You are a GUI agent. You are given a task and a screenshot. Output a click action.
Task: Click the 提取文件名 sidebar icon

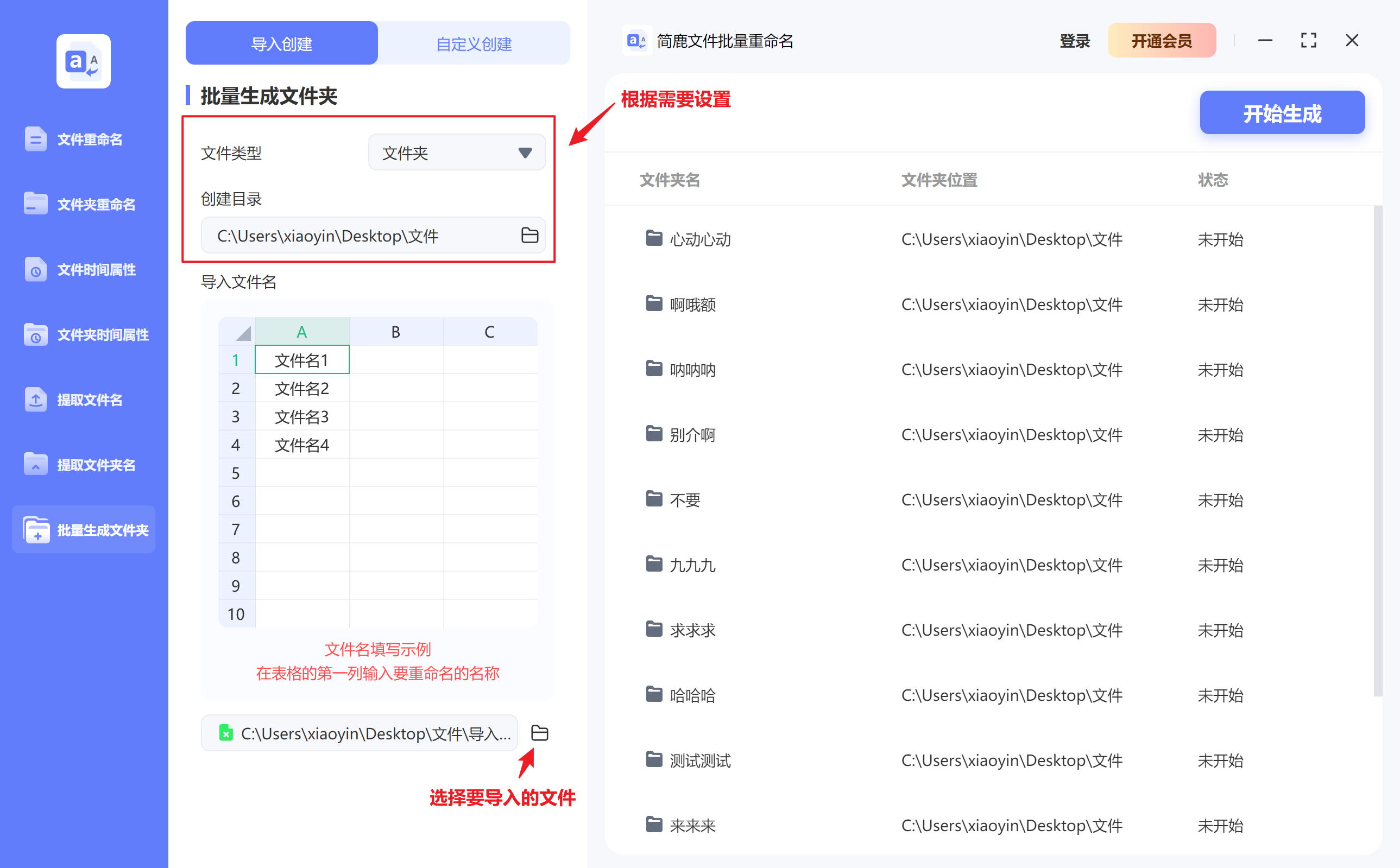[x=36, y=400]
